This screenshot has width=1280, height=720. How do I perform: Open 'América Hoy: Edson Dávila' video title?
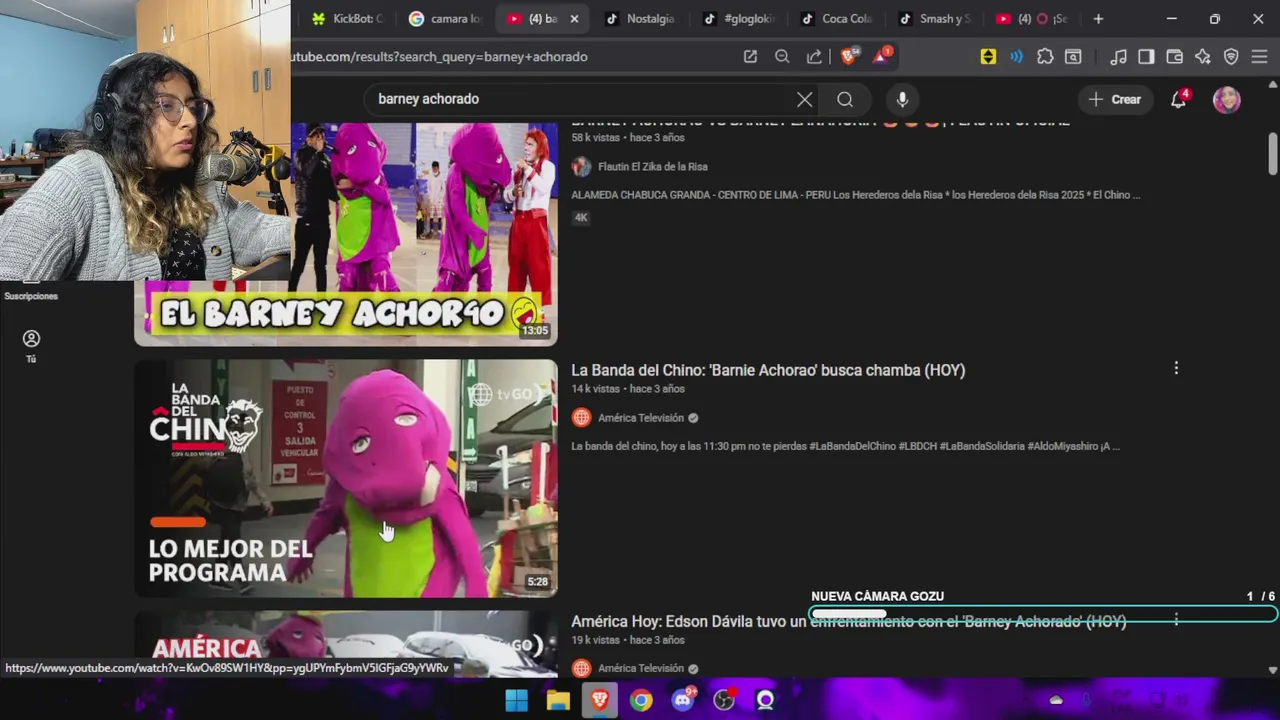[x=848, y=622]
